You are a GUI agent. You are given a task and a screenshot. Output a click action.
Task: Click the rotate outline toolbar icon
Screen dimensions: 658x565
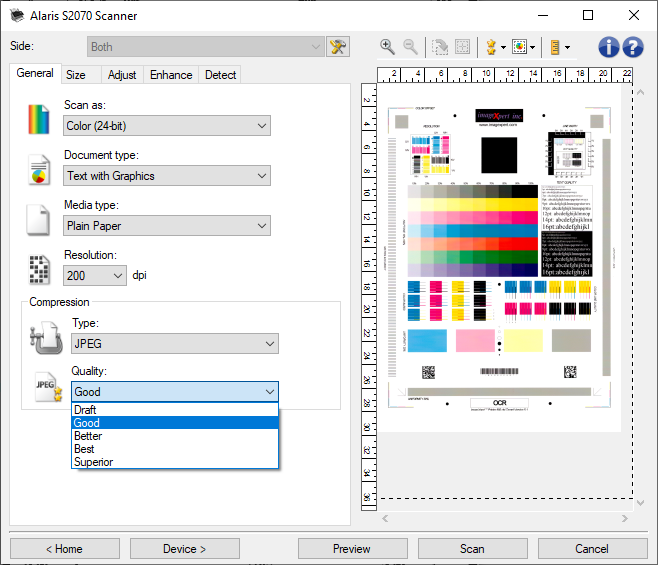pos(439,47)
